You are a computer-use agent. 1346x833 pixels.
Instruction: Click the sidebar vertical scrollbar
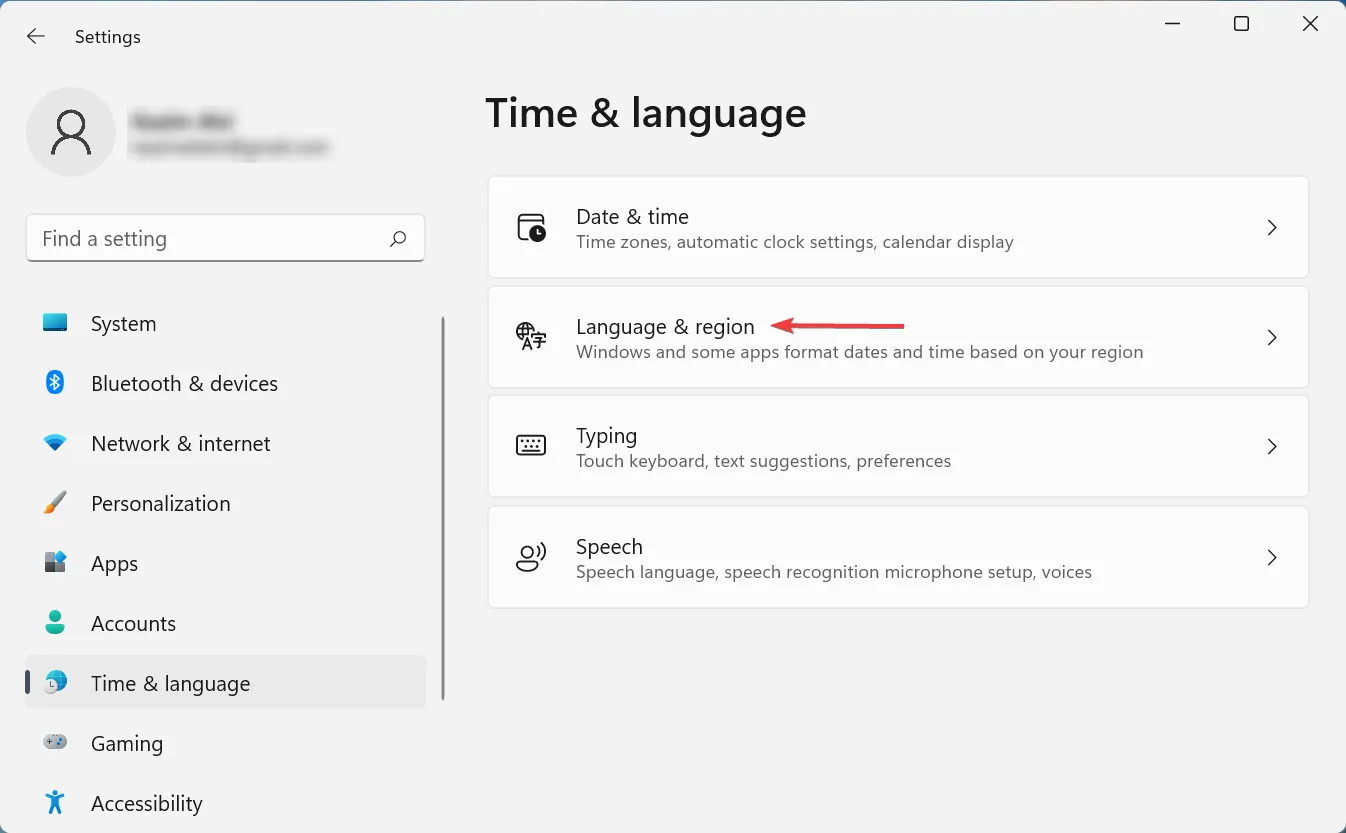click(x=443, y=508)
